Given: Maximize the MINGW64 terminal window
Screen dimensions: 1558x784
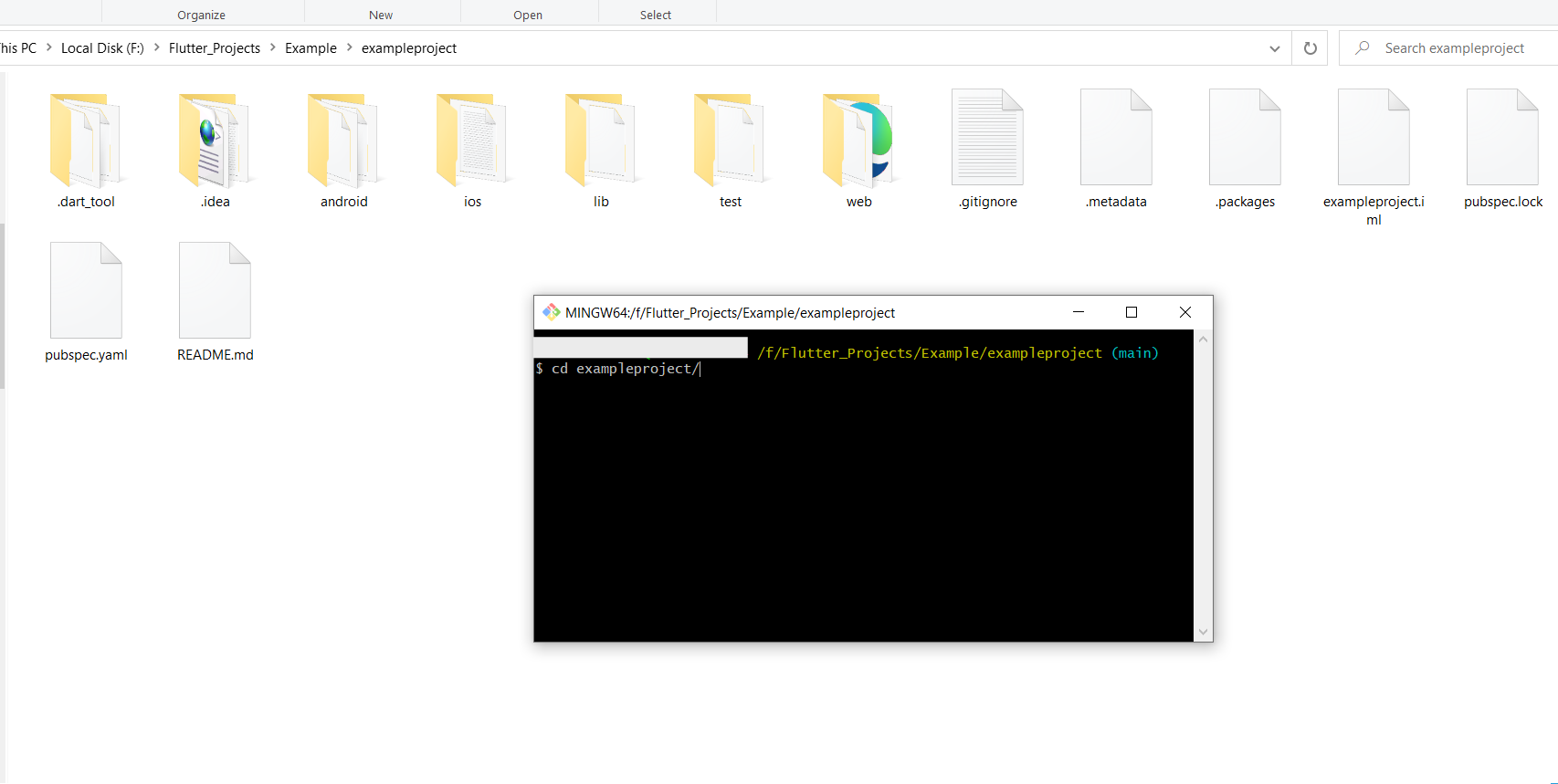Looking at the screenshot, I should point(1132,312).
